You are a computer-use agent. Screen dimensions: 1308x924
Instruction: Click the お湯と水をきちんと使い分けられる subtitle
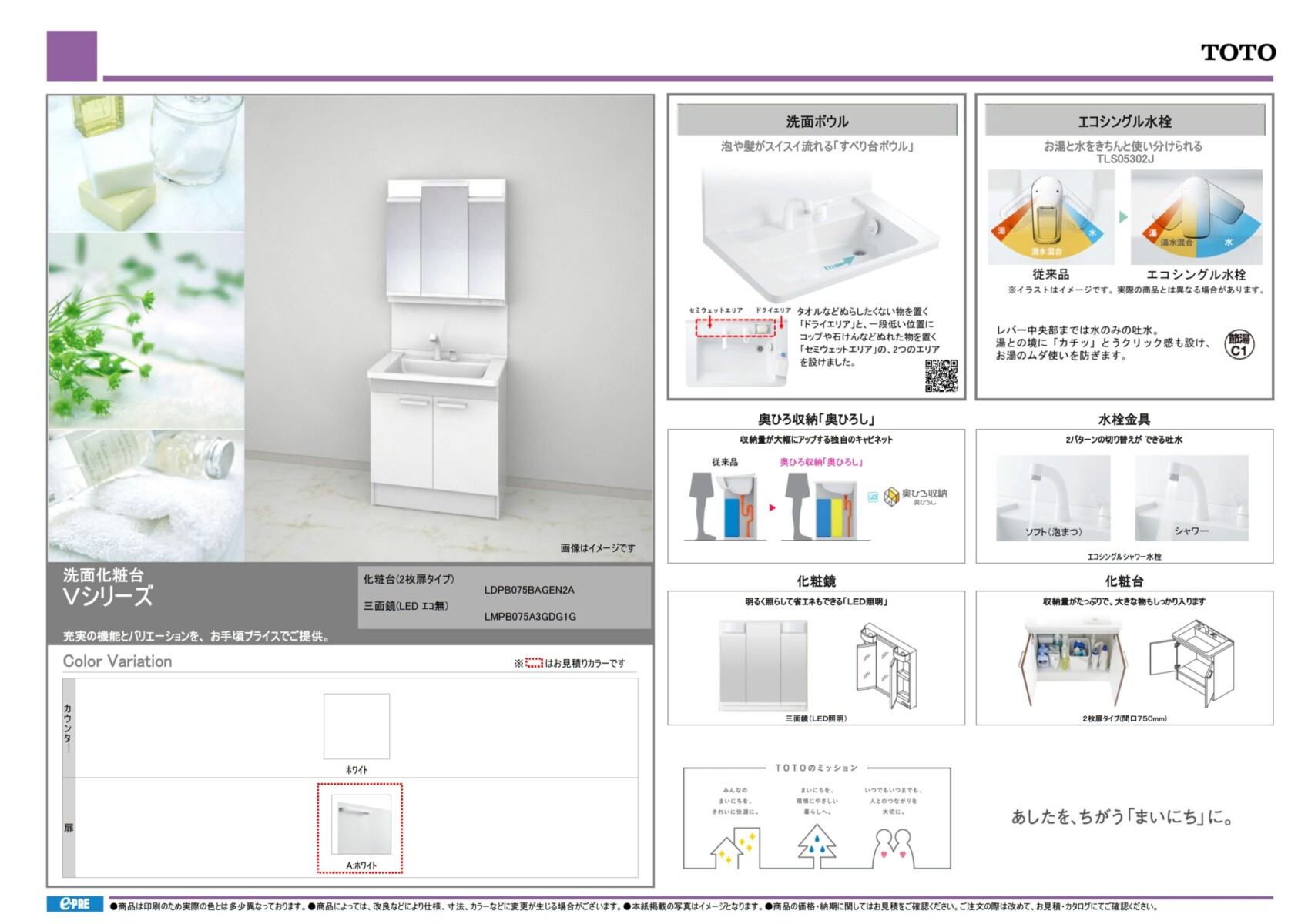[x=1123, y=146]
